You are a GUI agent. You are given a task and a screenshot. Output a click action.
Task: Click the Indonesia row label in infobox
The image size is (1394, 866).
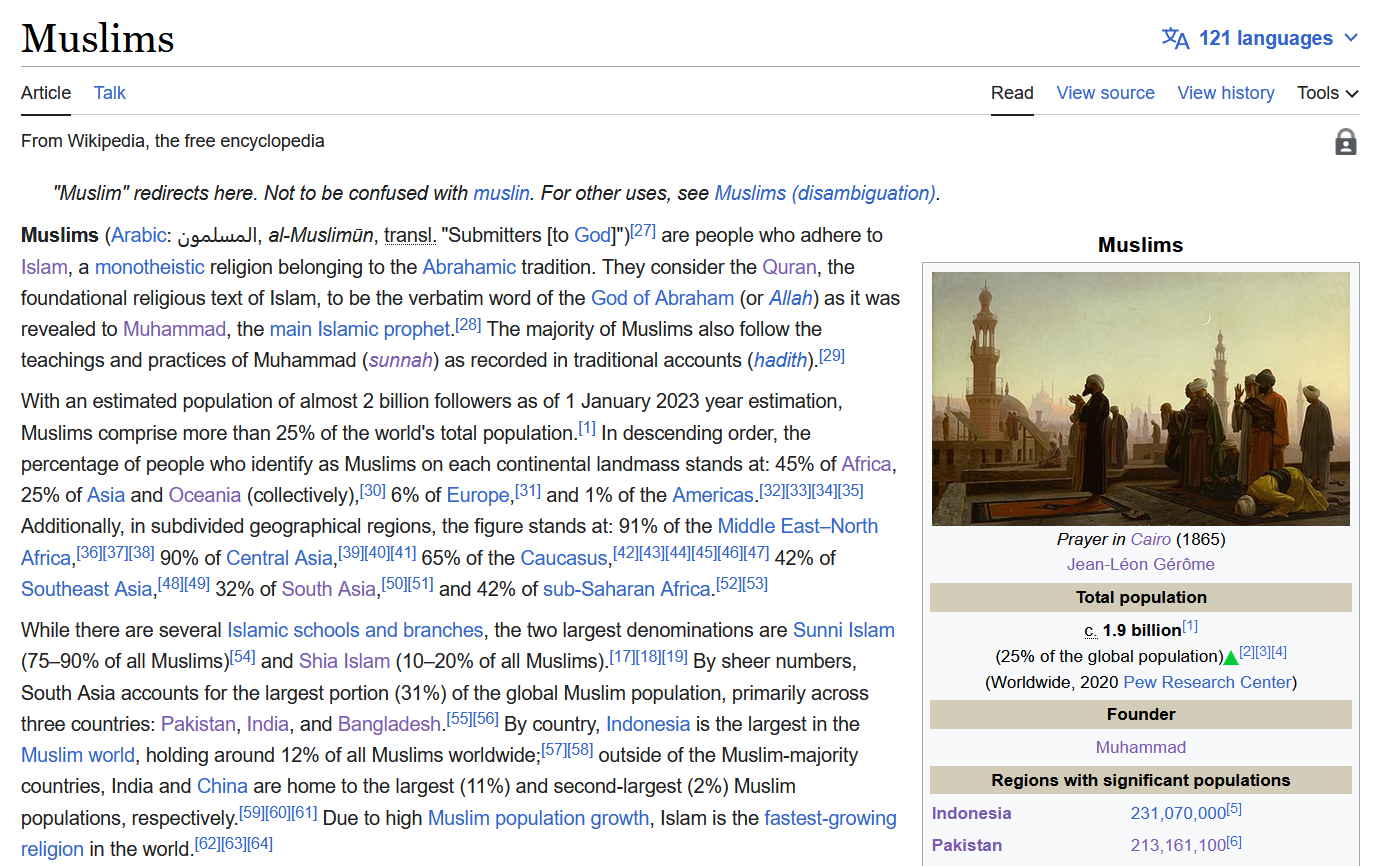(x=972, y=813)
